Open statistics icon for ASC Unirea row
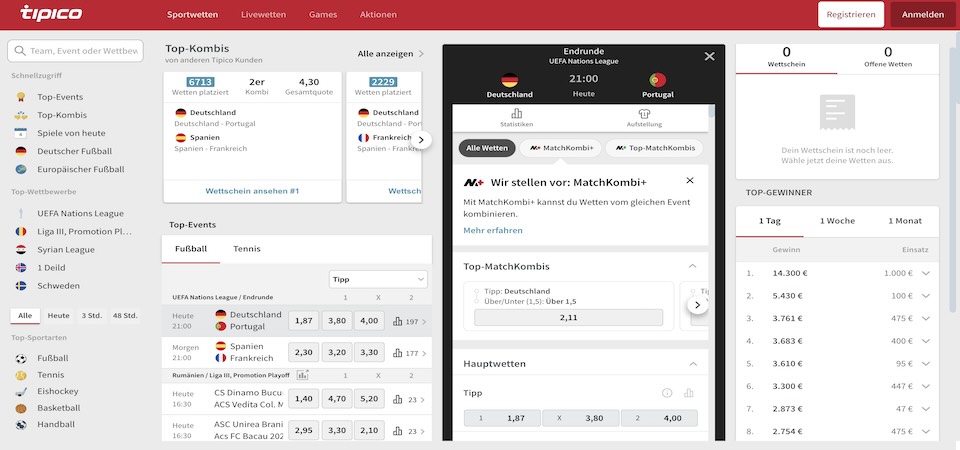The height and width of the screenshot is (450, 960). [x=397, y=430]
